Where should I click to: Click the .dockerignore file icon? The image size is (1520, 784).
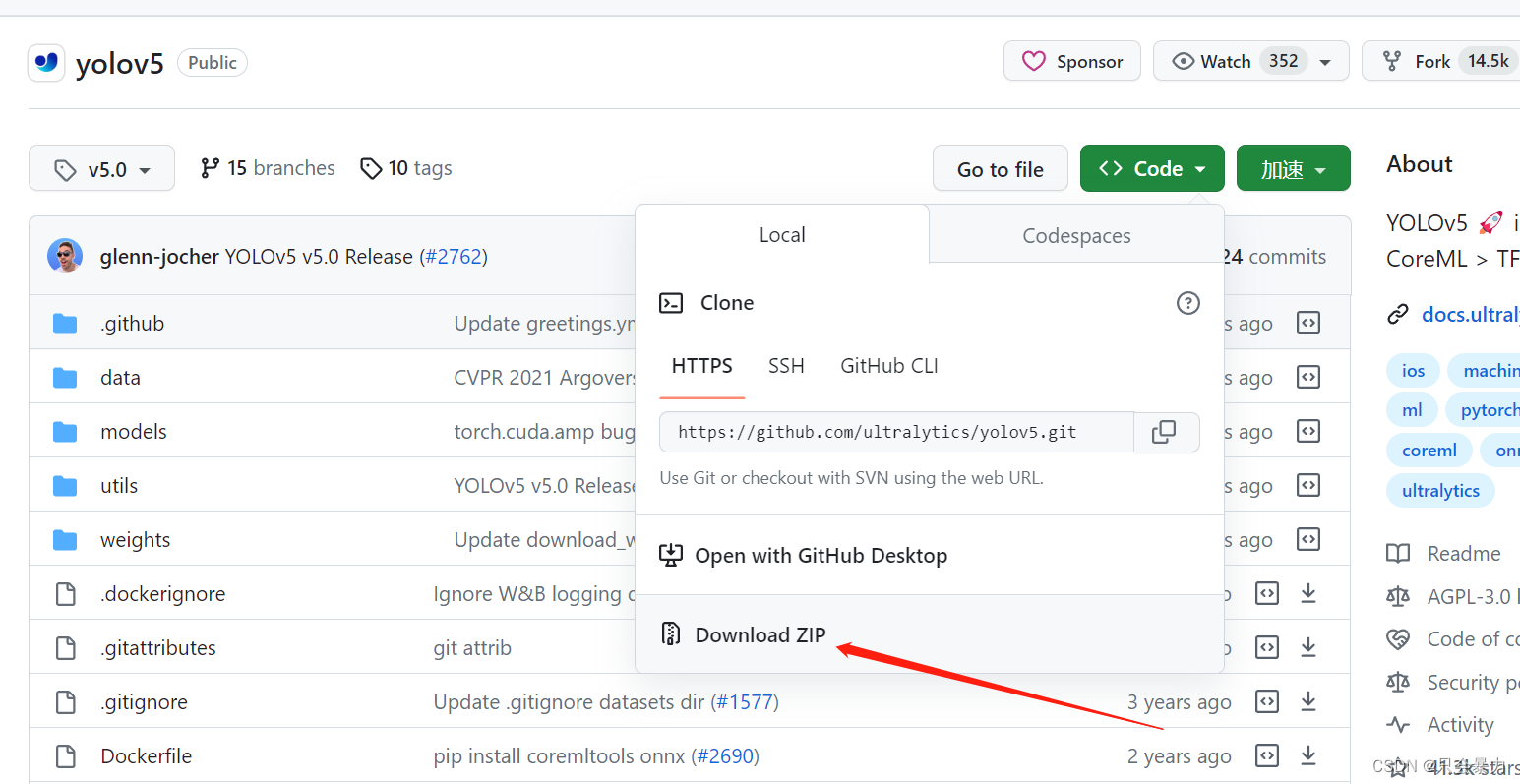pyautogui.click(x=66, y=594)
